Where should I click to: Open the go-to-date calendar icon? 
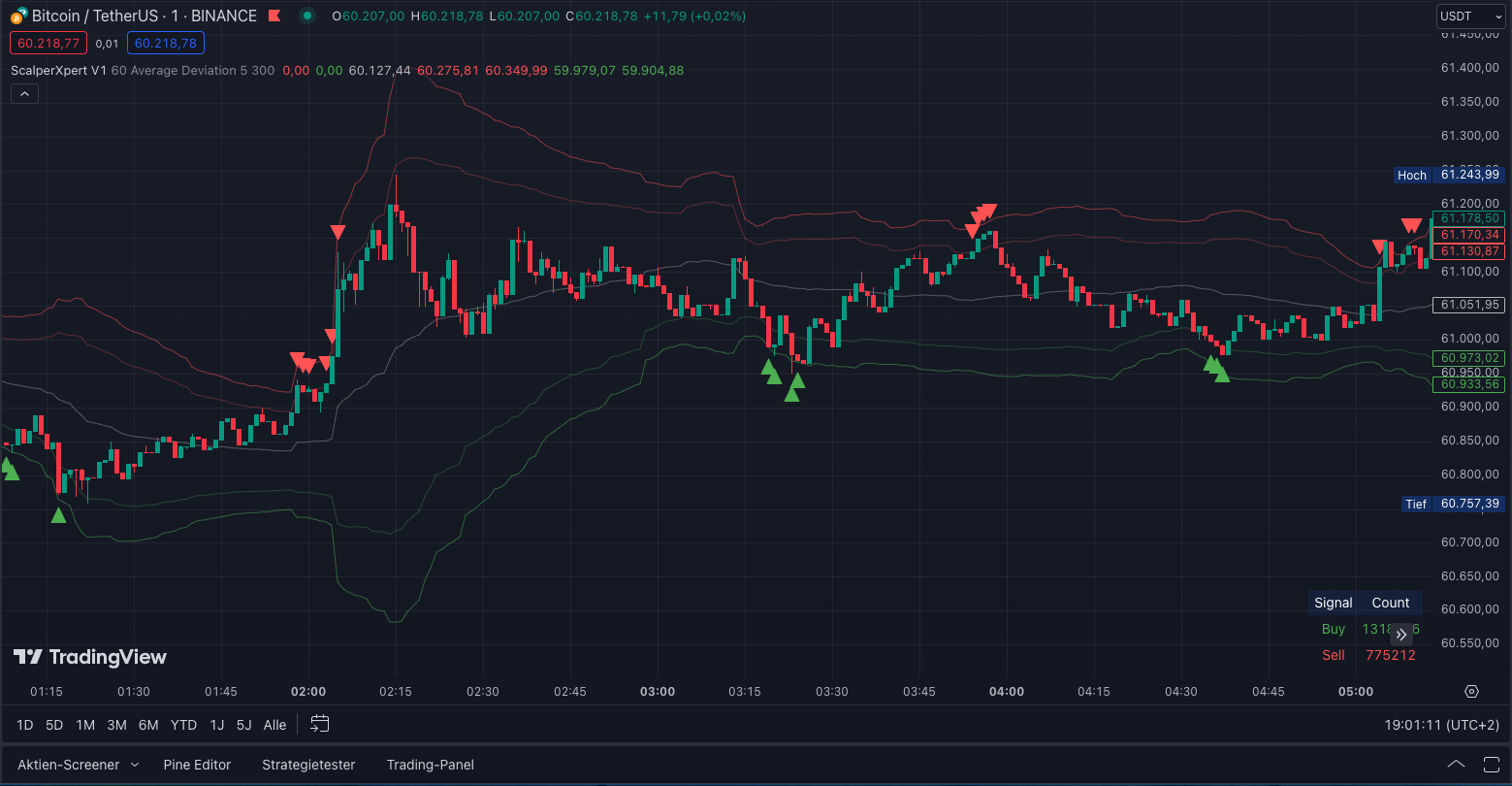click(320, 724)
